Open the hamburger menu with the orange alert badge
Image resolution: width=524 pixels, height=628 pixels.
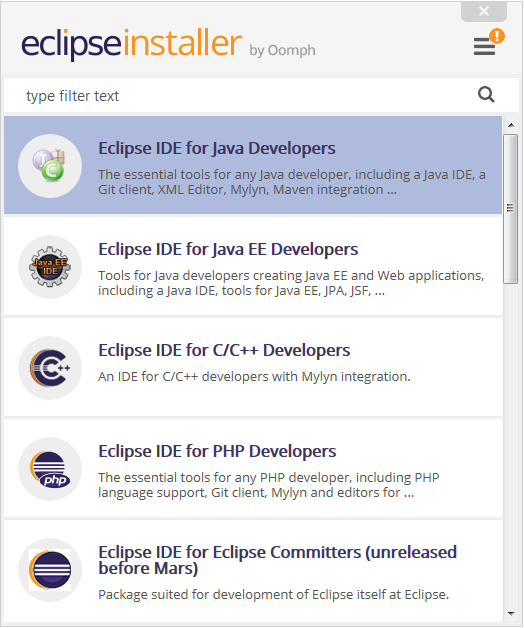(488, 43)
